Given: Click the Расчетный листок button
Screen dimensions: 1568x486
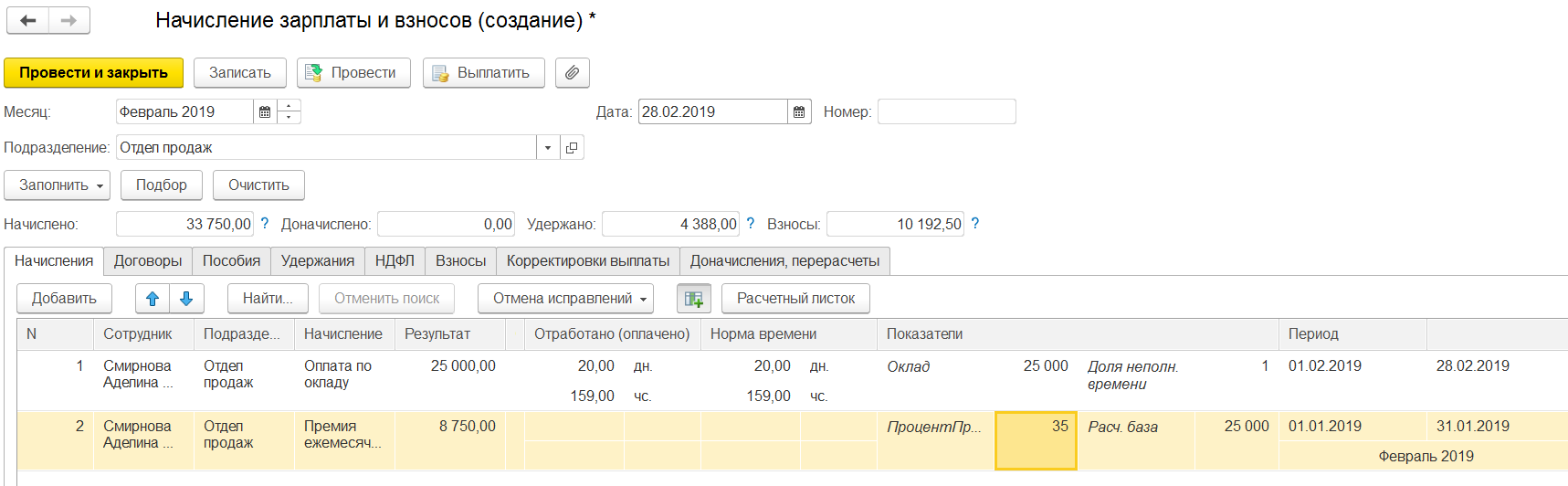Looking at the screenshot, I should 795,299.
